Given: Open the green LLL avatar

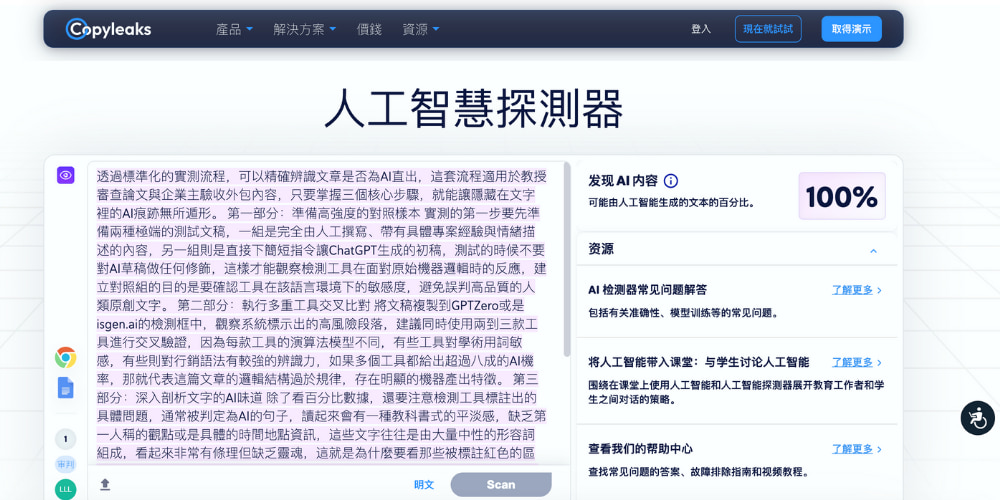Looking at the screenshot, I should (x=66, y=489).
